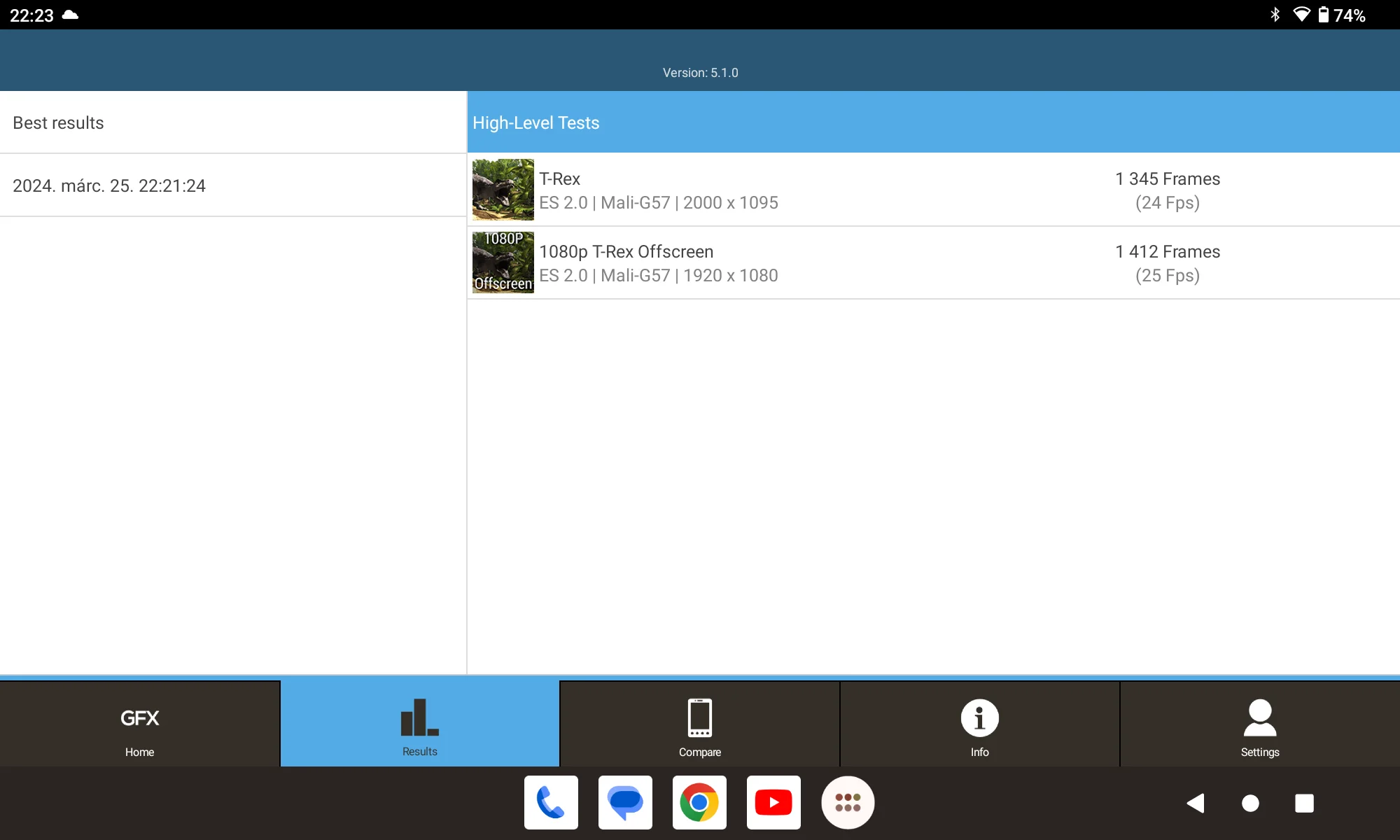Launch the Phone app from dock

[x=551, y=802]
